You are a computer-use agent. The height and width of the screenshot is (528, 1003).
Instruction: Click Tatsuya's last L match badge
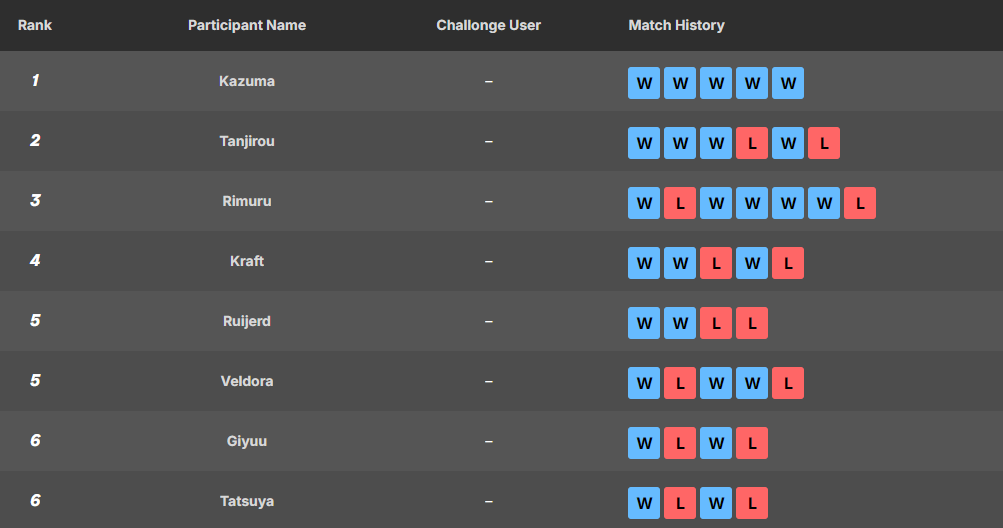tap(752, 503)
